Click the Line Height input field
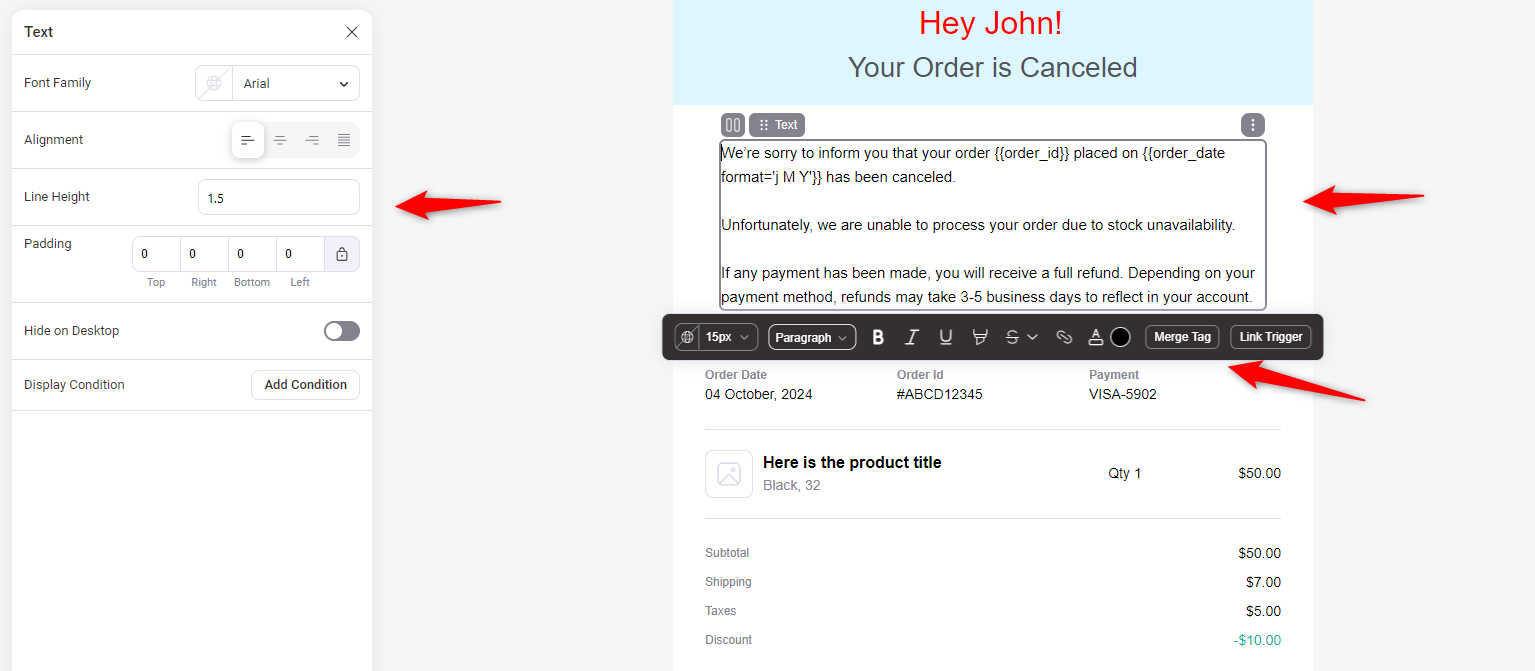This screenshot has width=1535, height=671. [279, 197]
